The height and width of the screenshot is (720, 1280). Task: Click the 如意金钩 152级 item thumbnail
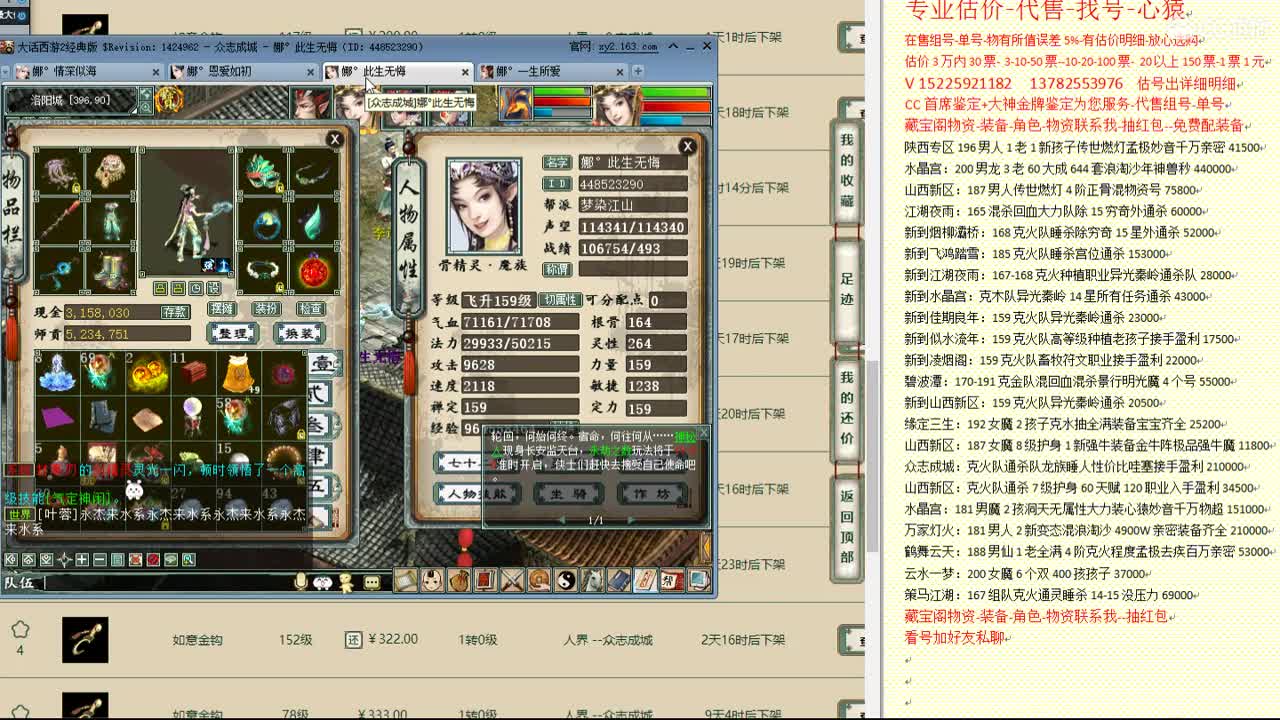click(x=85, y=640)
